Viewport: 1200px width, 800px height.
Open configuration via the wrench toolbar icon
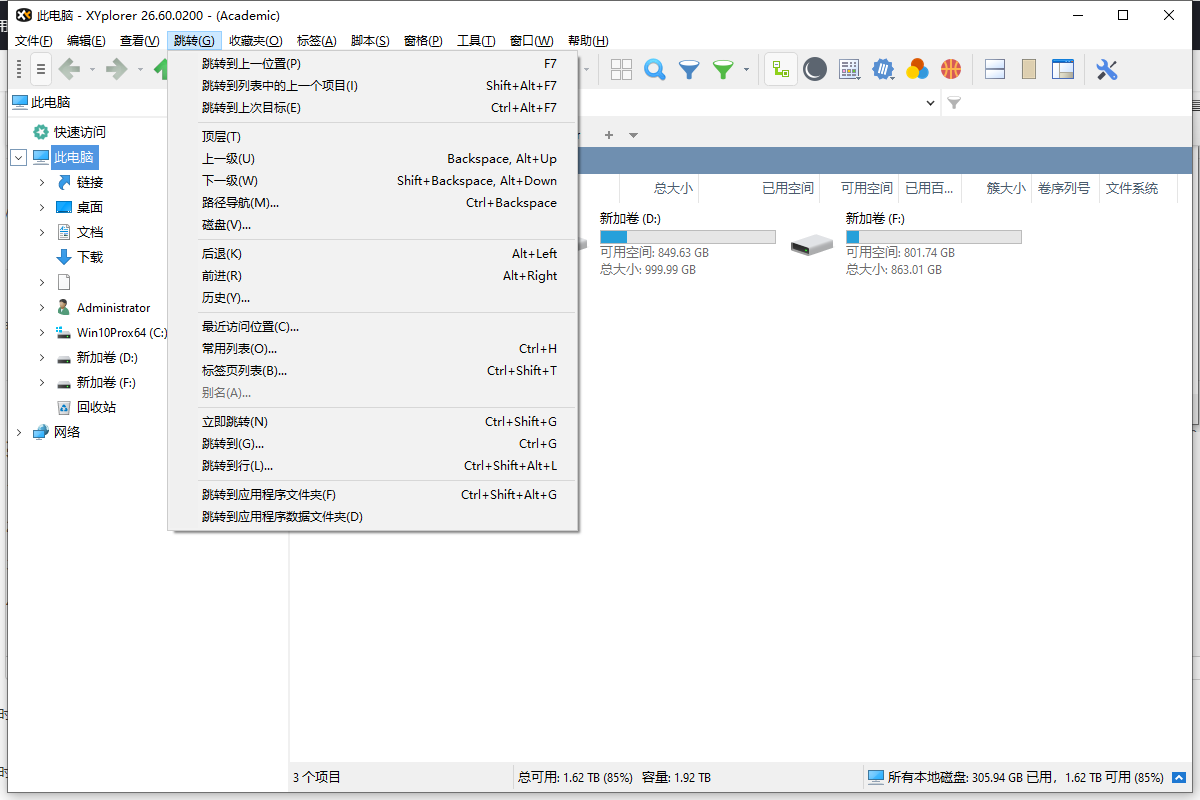[x=1106, y=69]
